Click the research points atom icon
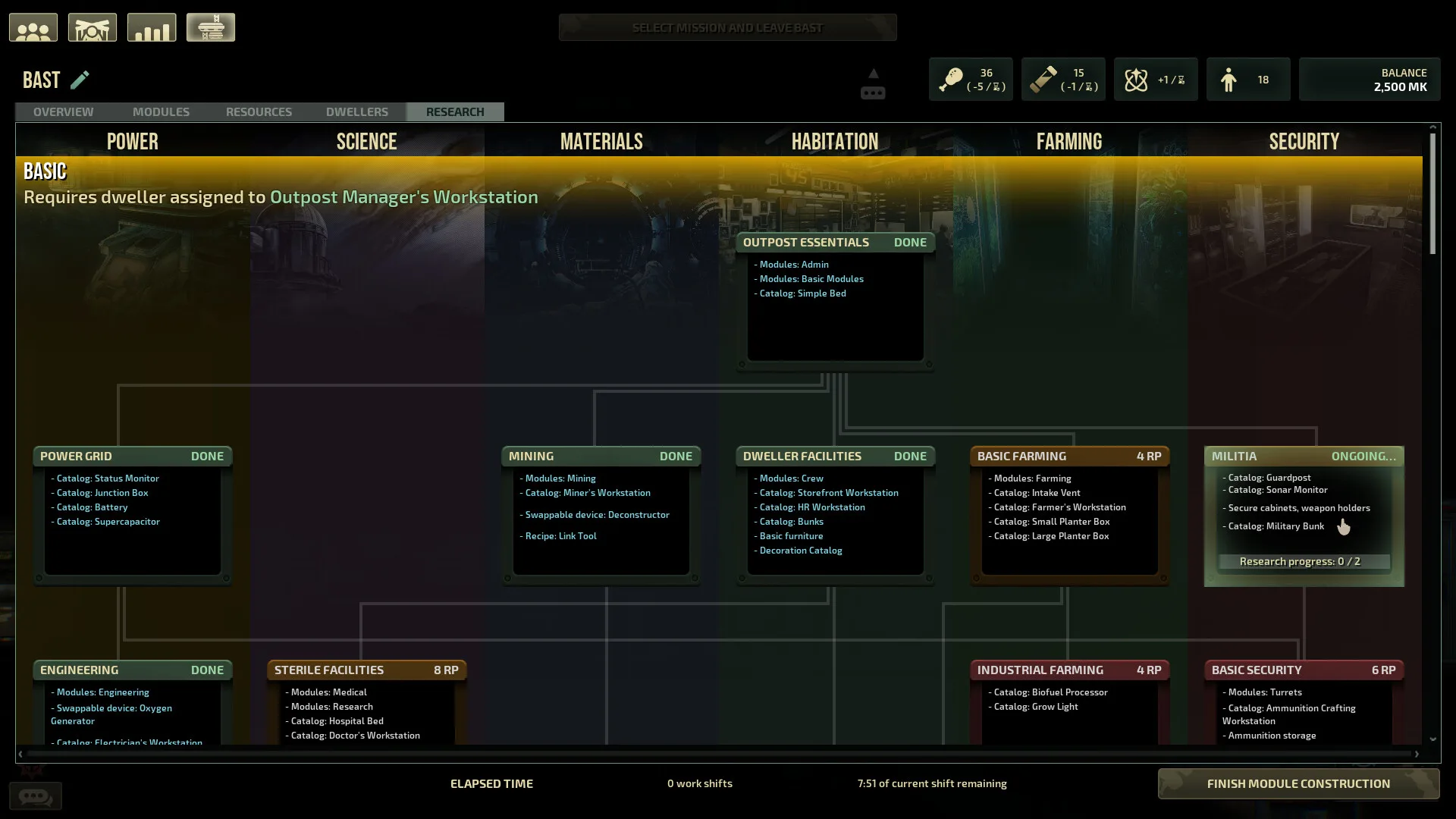1456x819 pixels. point(1136,80)
